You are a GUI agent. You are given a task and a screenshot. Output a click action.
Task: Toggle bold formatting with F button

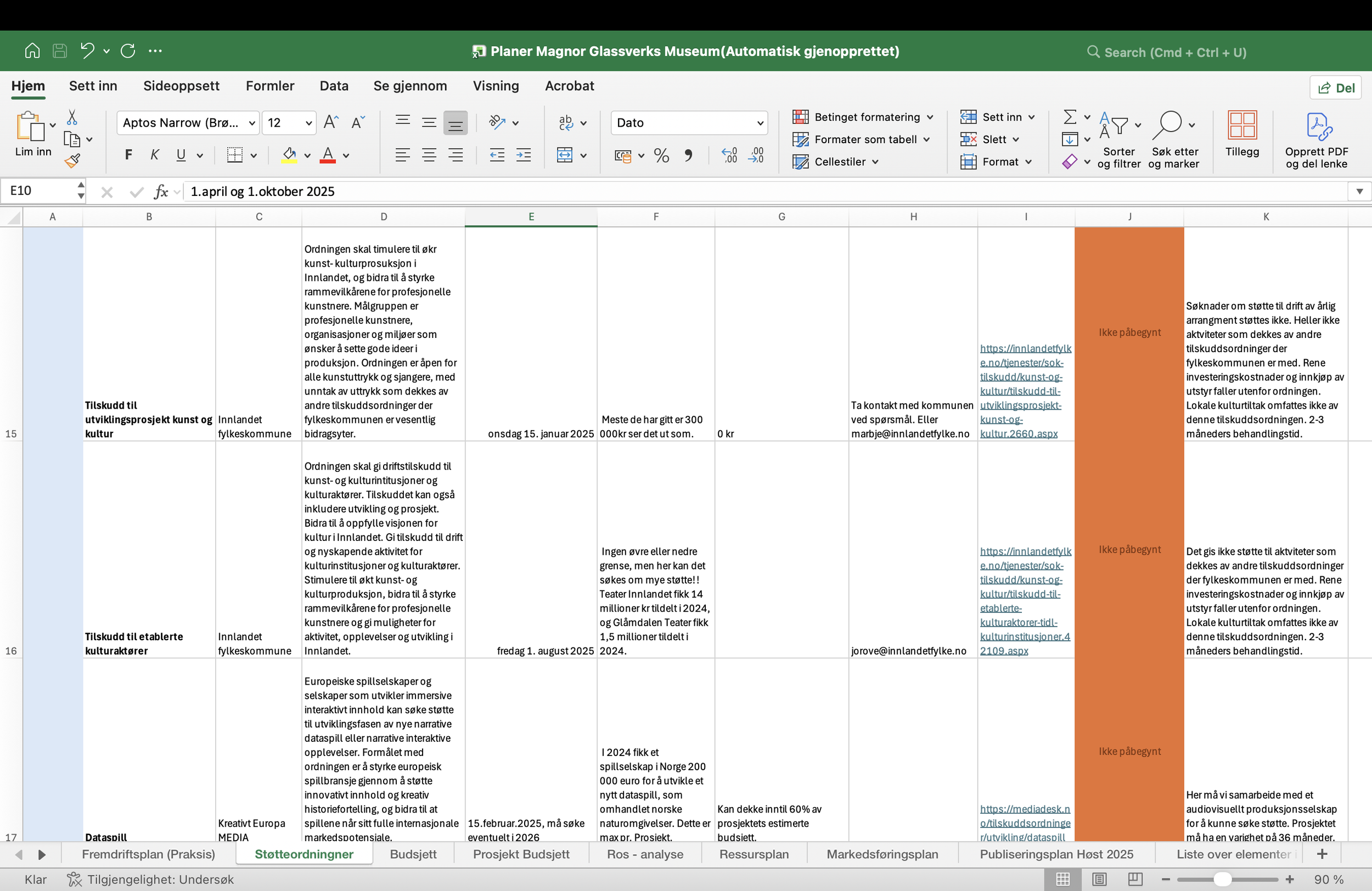pos(128,155)
